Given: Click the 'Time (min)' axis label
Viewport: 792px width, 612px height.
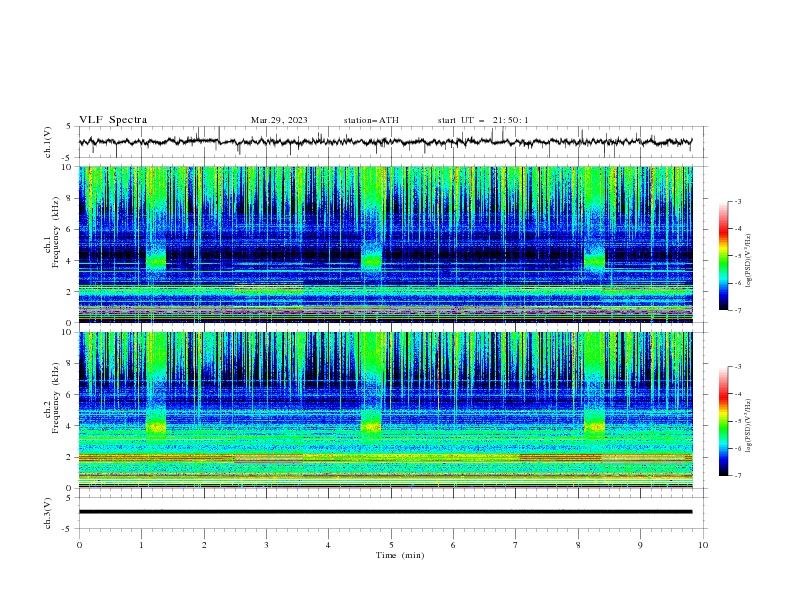Looking at the screenshot, I should tap(400, 555).
